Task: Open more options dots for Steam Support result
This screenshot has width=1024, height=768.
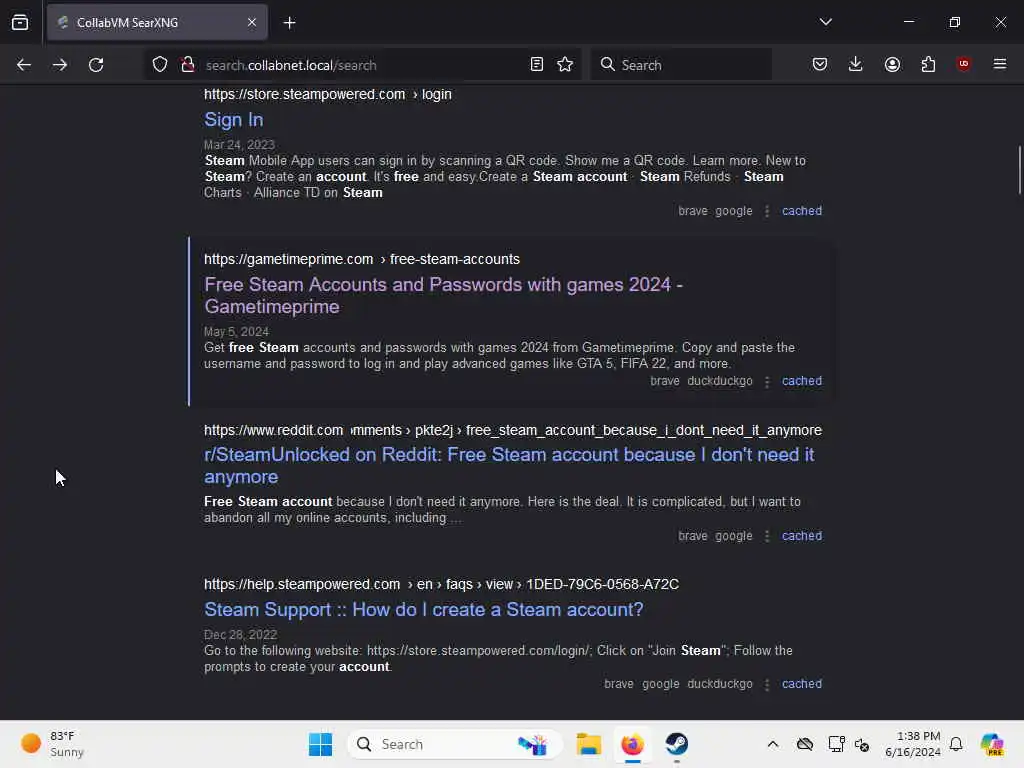Action: (767, 684)
